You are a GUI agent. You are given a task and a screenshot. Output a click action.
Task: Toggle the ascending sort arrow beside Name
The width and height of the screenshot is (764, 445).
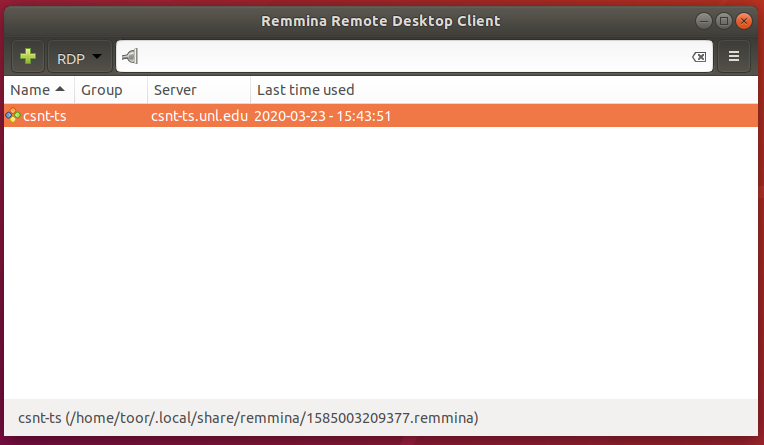pyautogui.click(x=60, y=90)
